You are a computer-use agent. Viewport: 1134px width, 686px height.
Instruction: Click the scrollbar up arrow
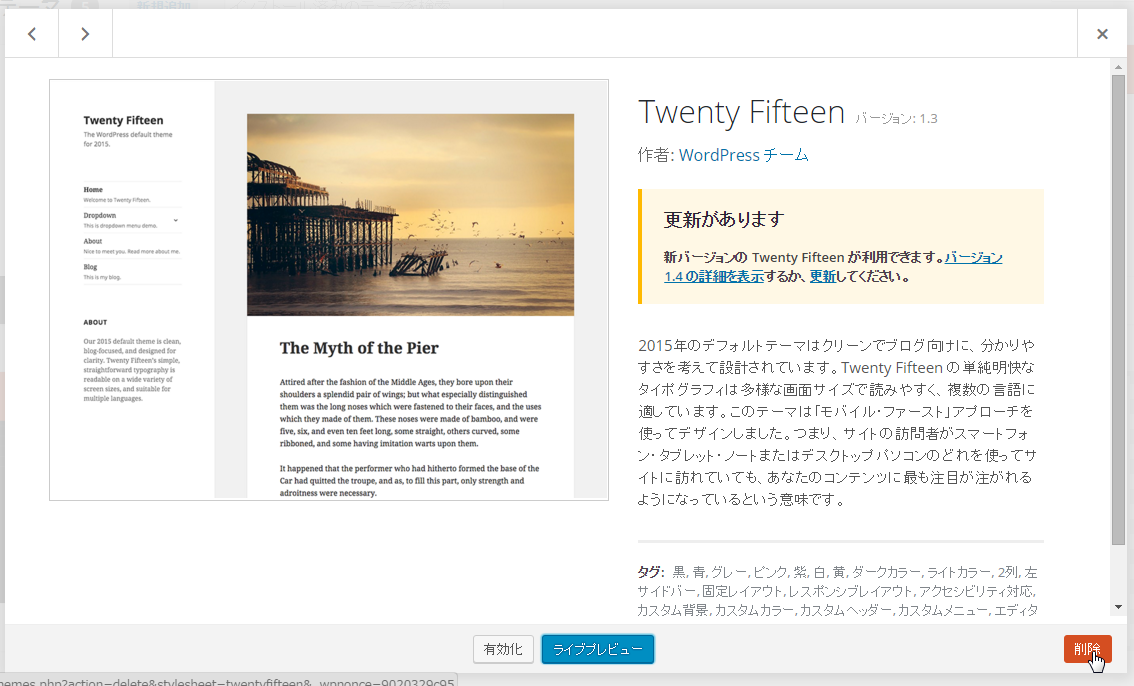point(1118,67)
